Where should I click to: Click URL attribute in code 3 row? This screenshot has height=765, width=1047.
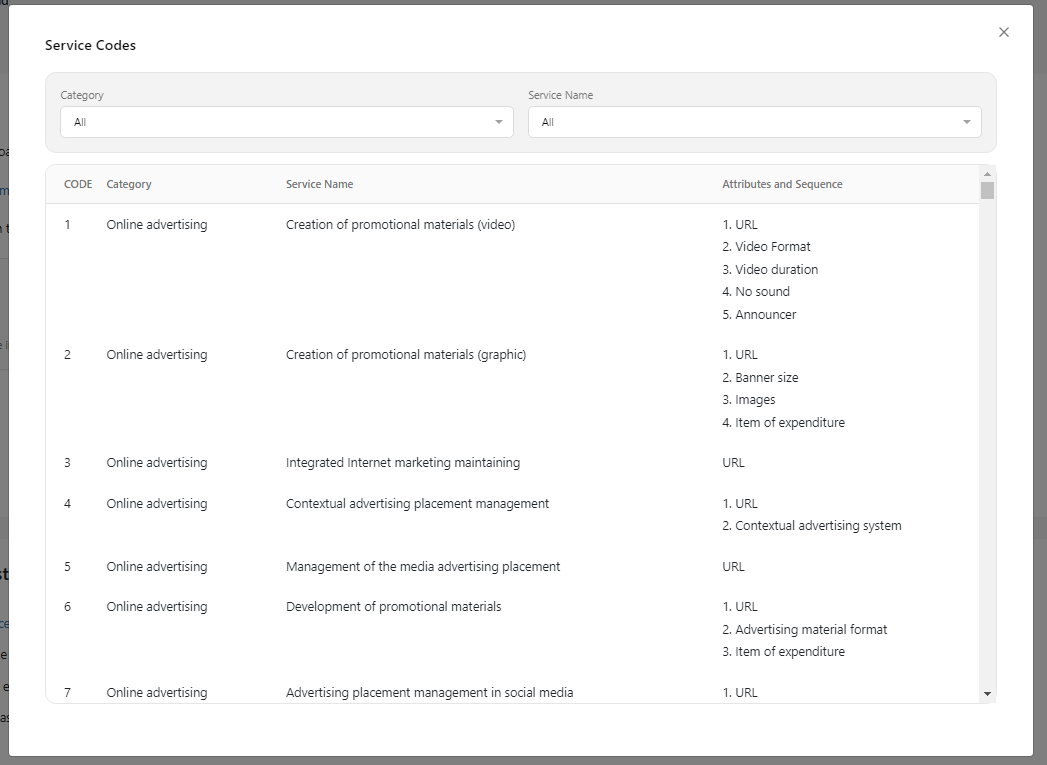tap(733, 463)
